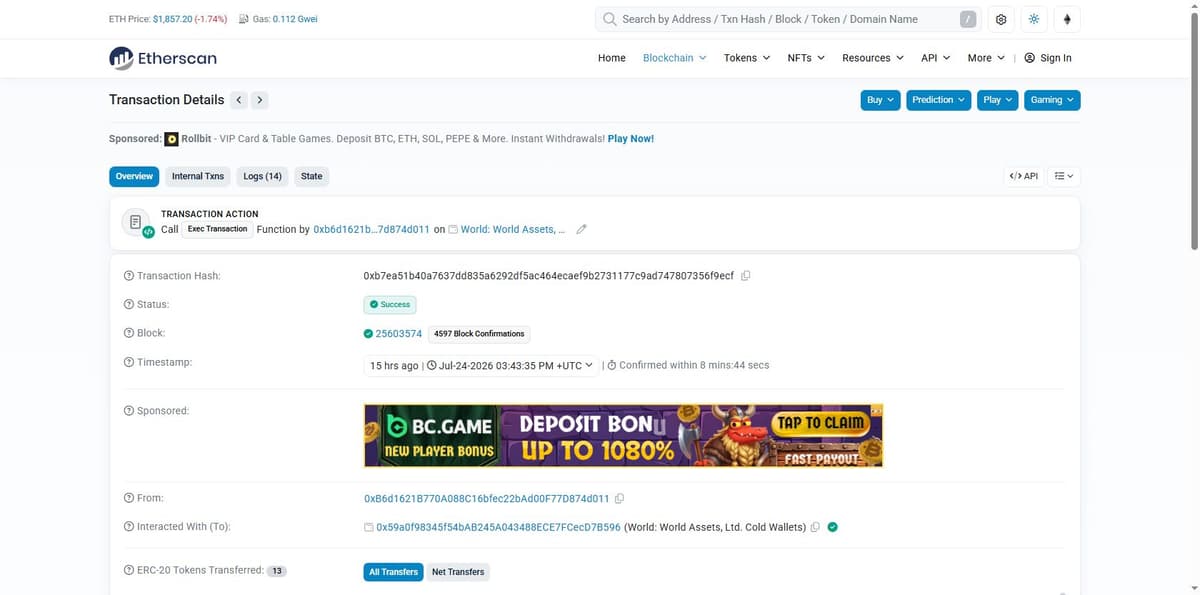Click the transaction action document icon
The width and height of the screenshot is (1200, 595).
tap(136, 223)
